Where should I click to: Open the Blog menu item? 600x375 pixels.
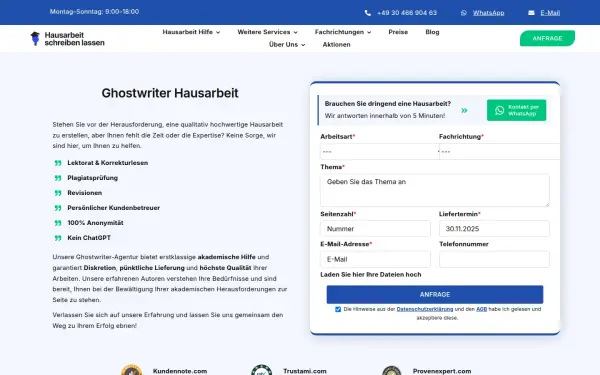pos(432,32)
